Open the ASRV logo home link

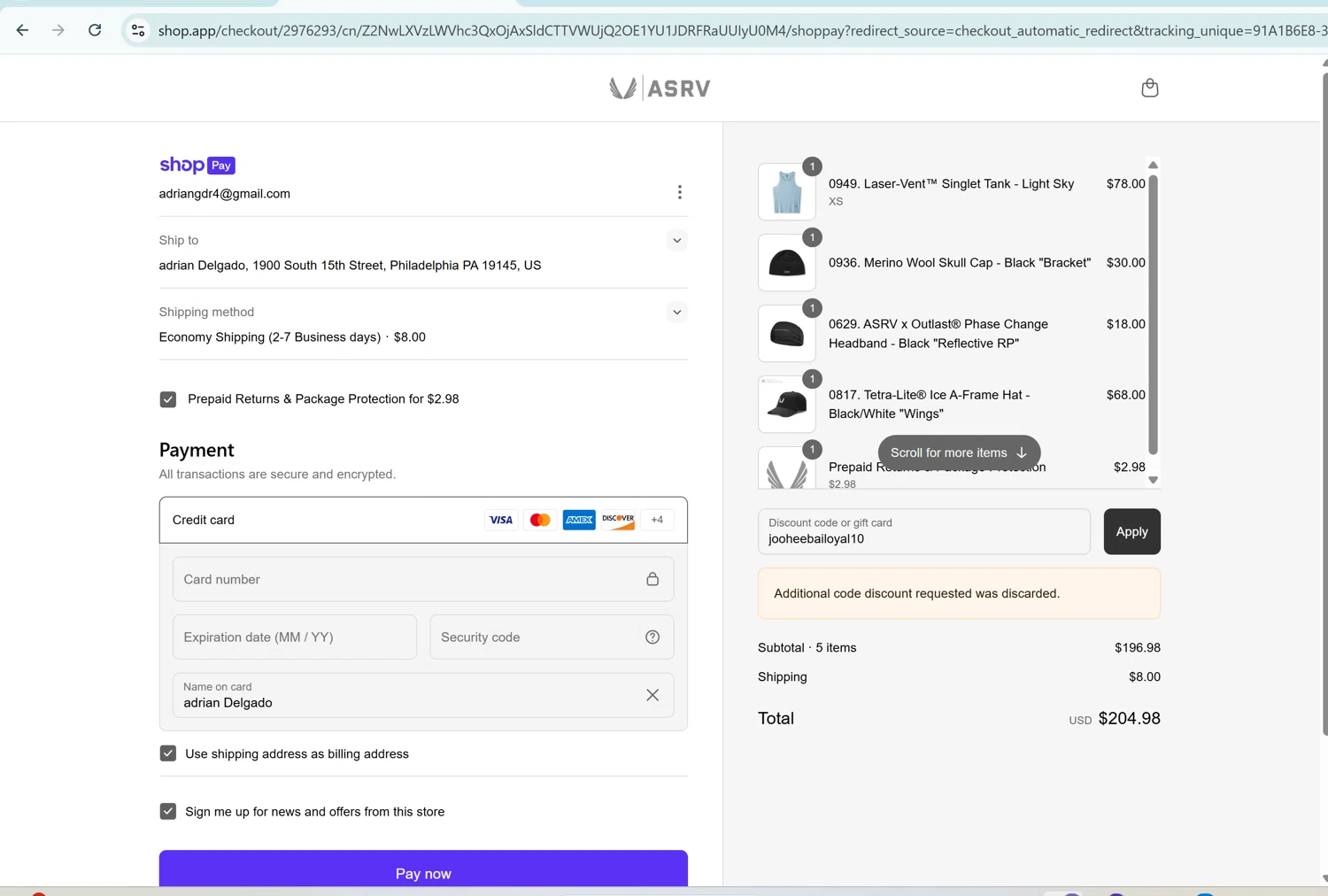click(x=660, y=88)
